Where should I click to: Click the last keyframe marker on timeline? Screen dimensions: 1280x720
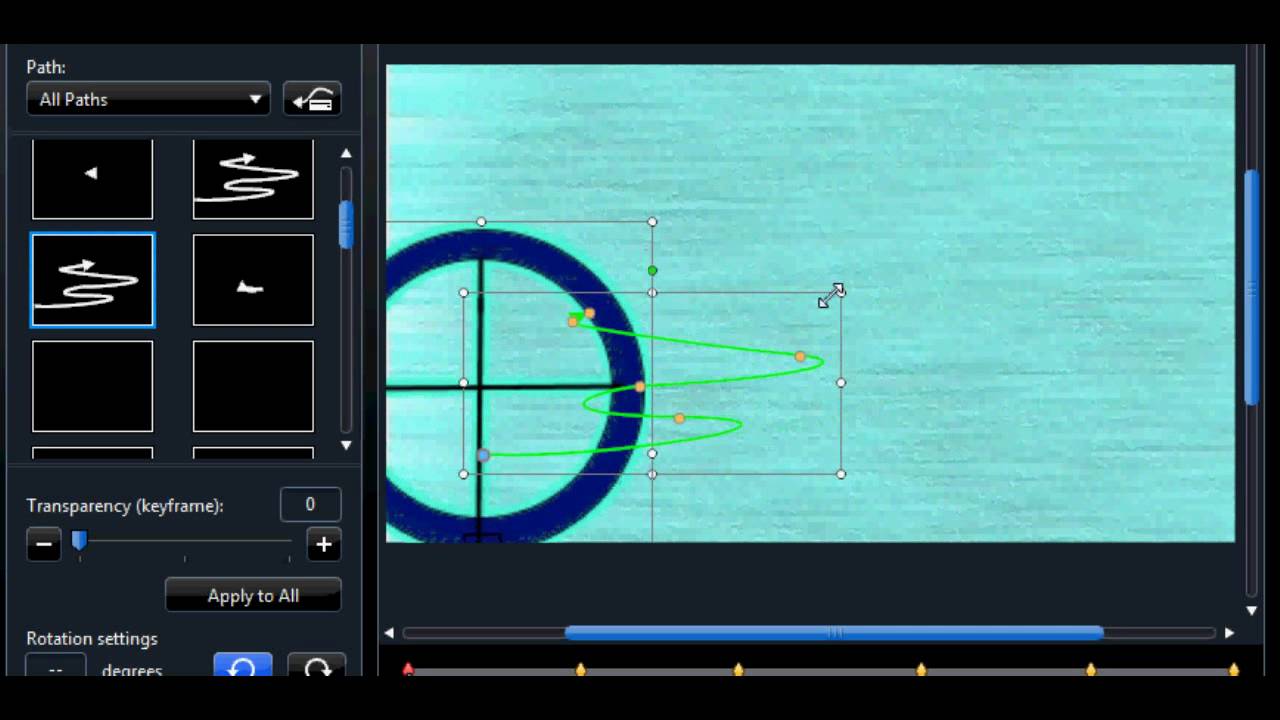[x=1234, y=669]
